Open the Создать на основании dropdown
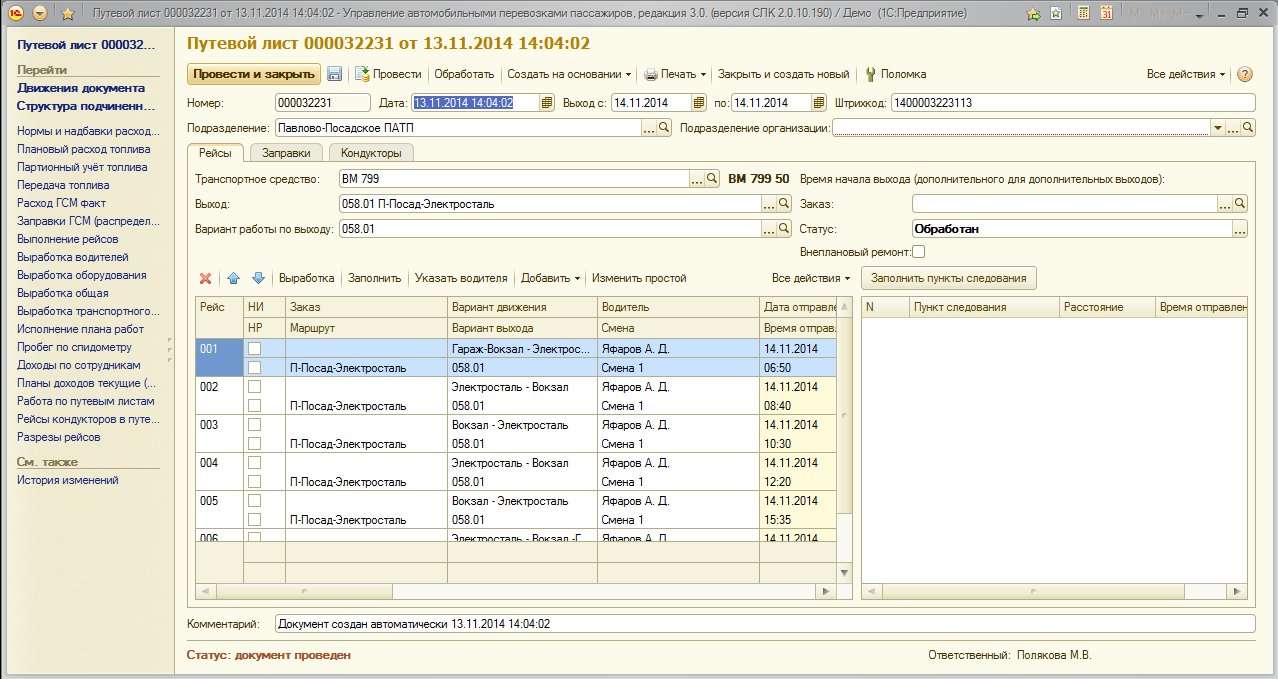 [569, 74]
